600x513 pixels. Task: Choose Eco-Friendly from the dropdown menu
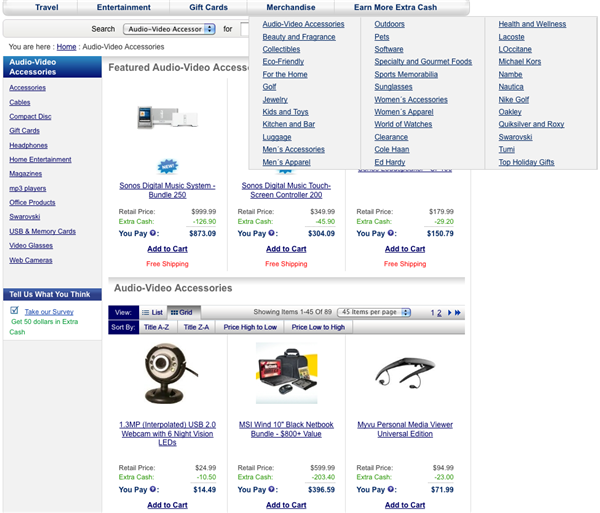[x=283, y=61]
